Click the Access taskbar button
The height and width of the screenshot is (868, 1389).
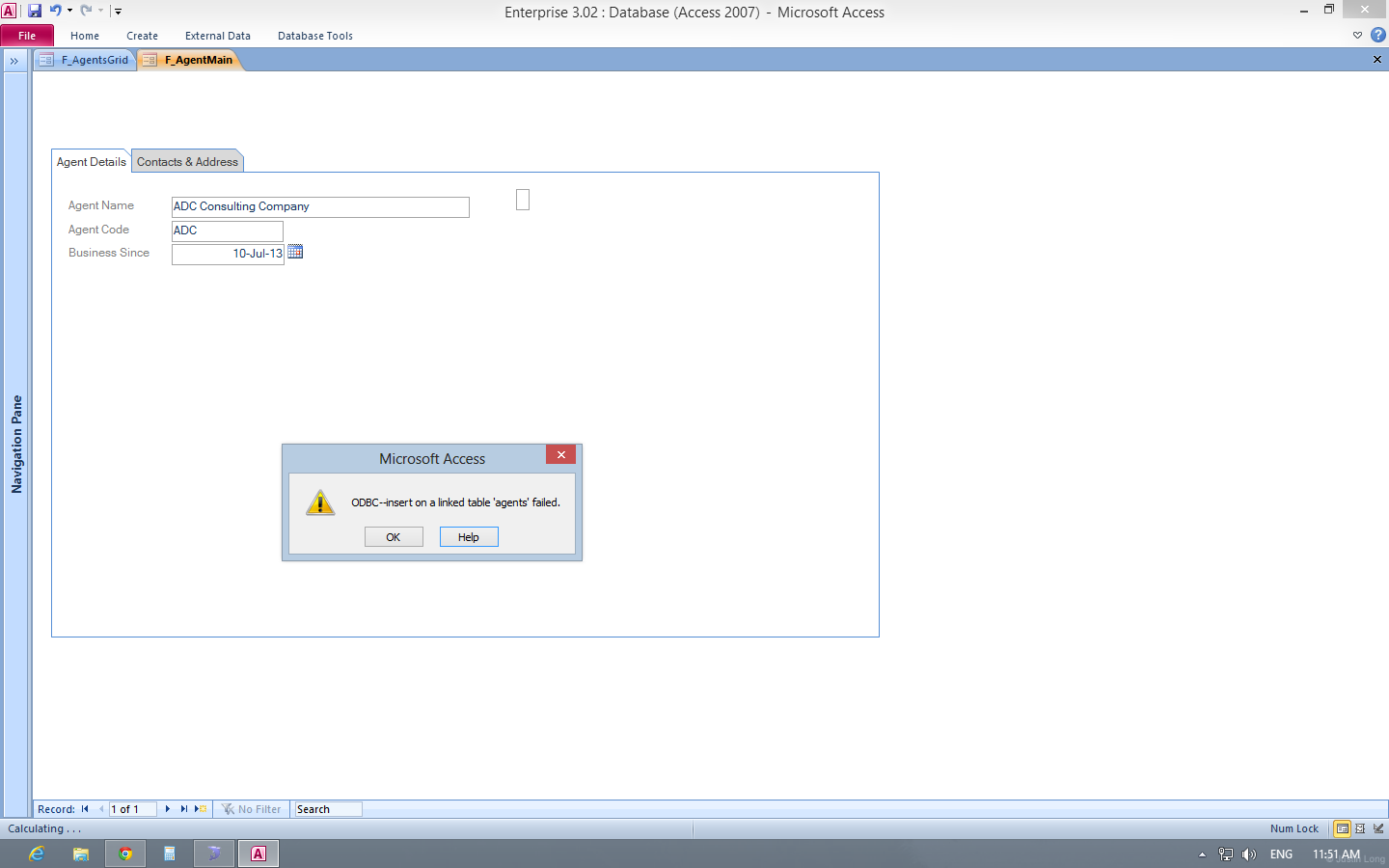pos(259,854)
